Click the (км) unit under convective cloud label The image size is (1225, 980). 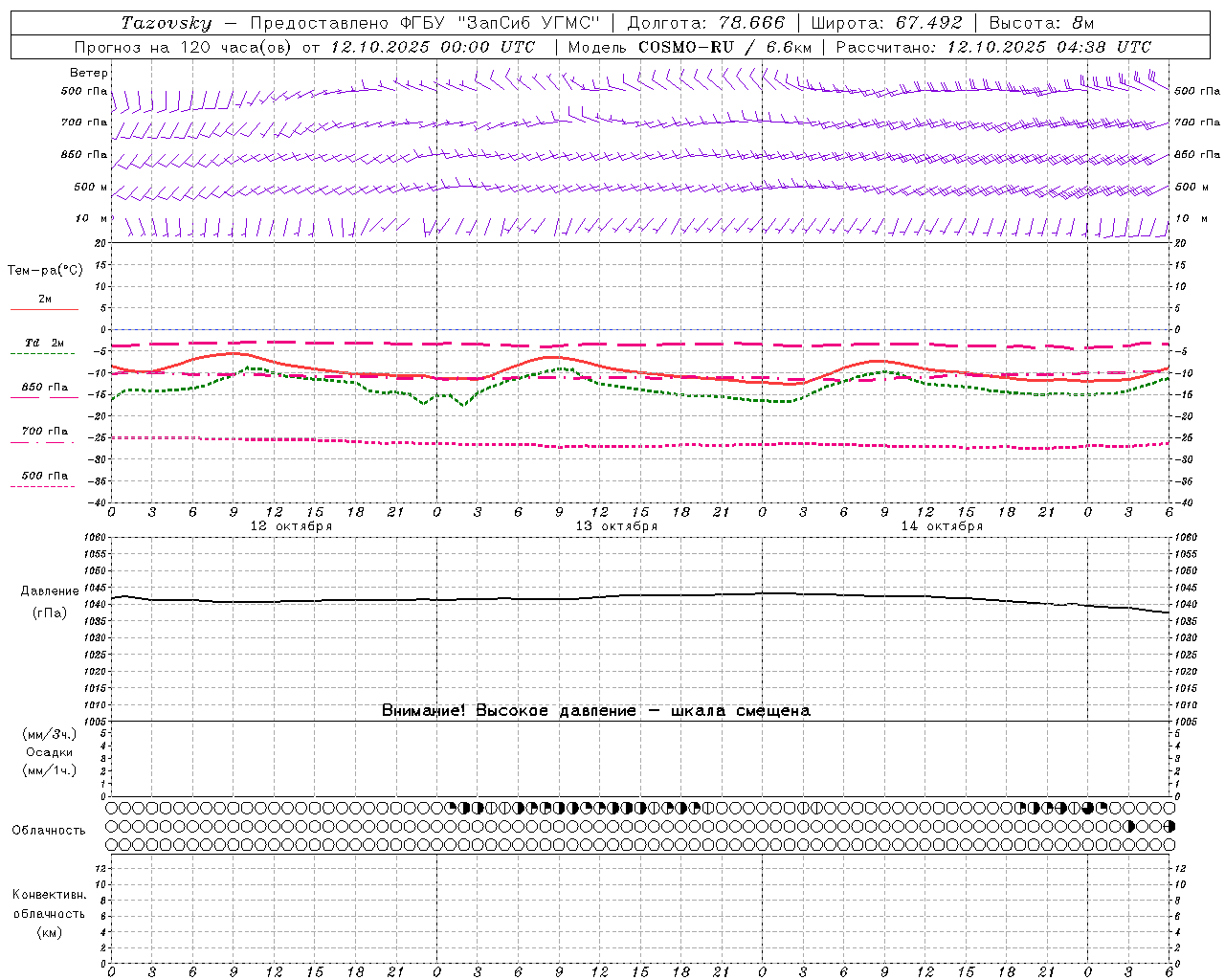pyautogui.click(x=49, y=932)
